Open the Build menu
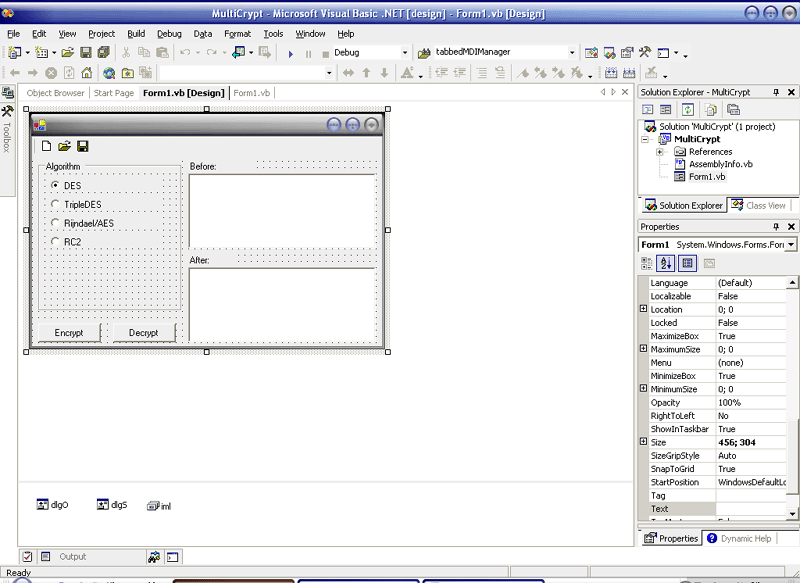This screenshot has width=800, height=583. click(136, 33)
